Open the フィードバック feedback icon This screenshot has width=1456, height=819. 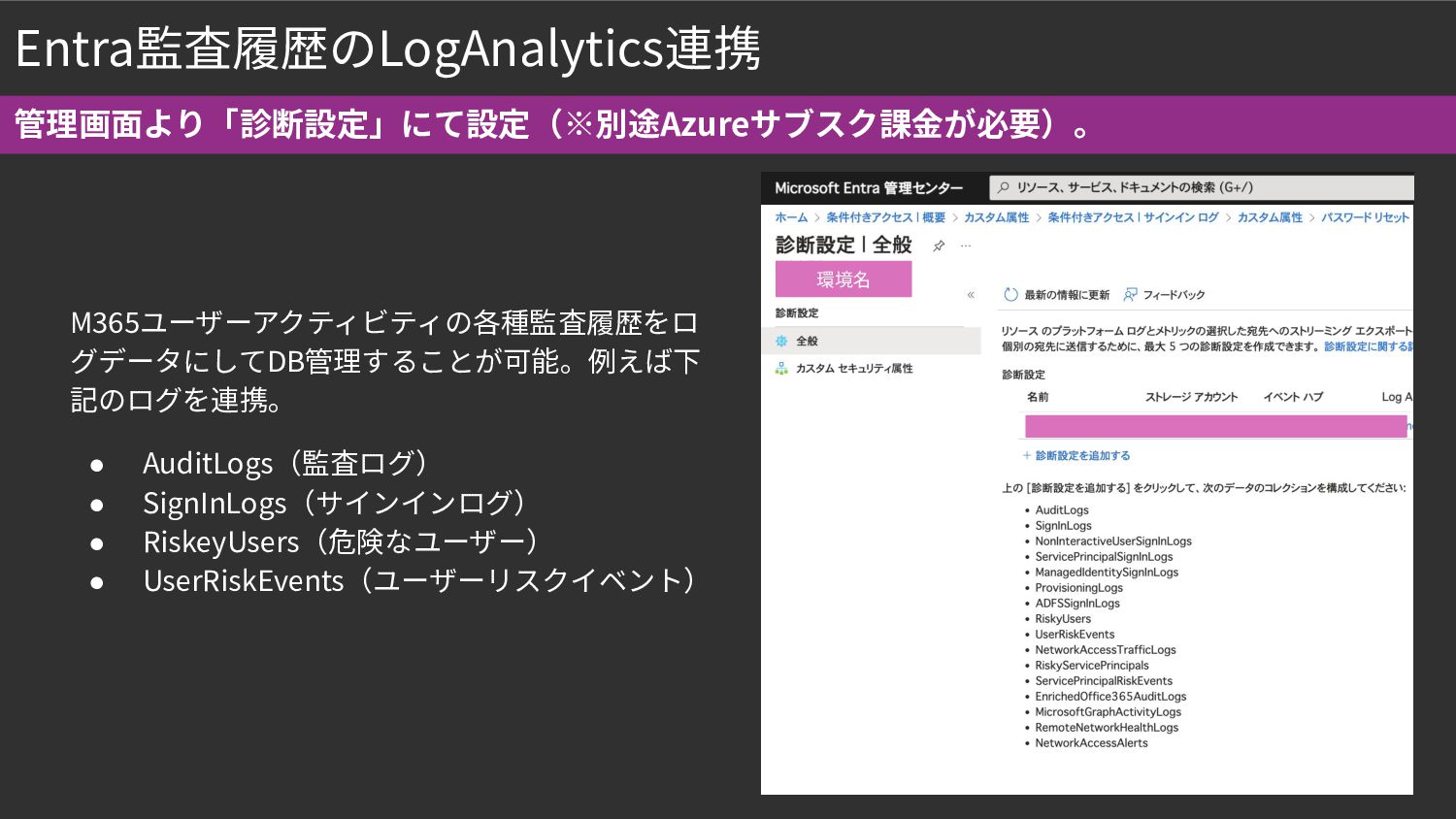point(1131,295)
